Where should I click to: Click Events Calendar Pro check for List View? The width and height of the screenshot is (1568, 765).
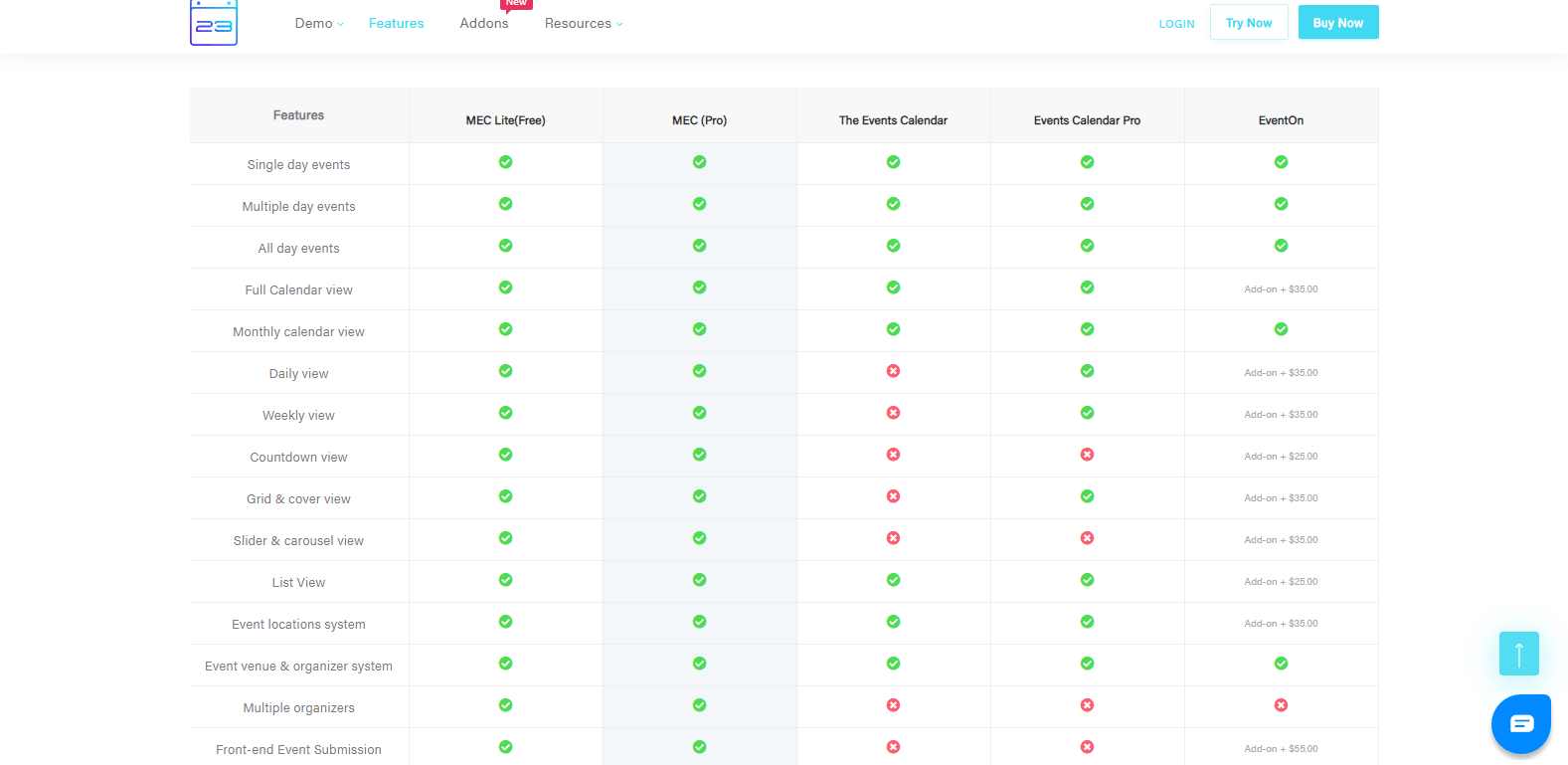point(1087,580)
